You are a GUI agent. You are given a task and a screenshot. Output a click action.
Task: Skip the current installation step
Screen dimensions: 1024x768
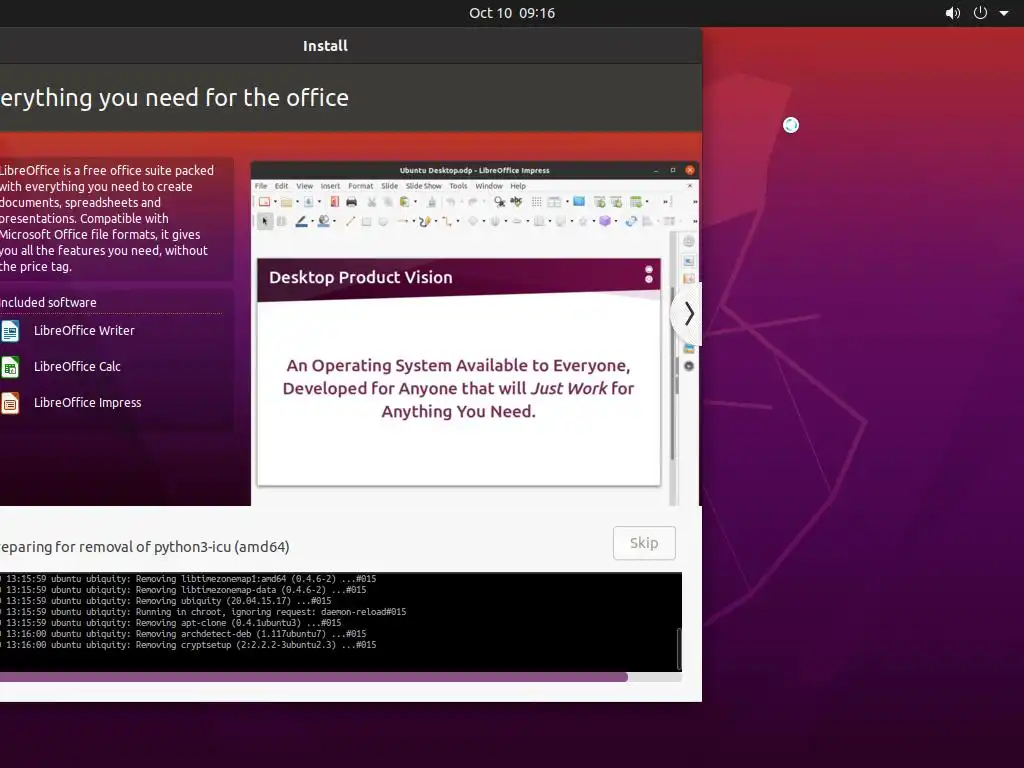(x=644, y=543)
